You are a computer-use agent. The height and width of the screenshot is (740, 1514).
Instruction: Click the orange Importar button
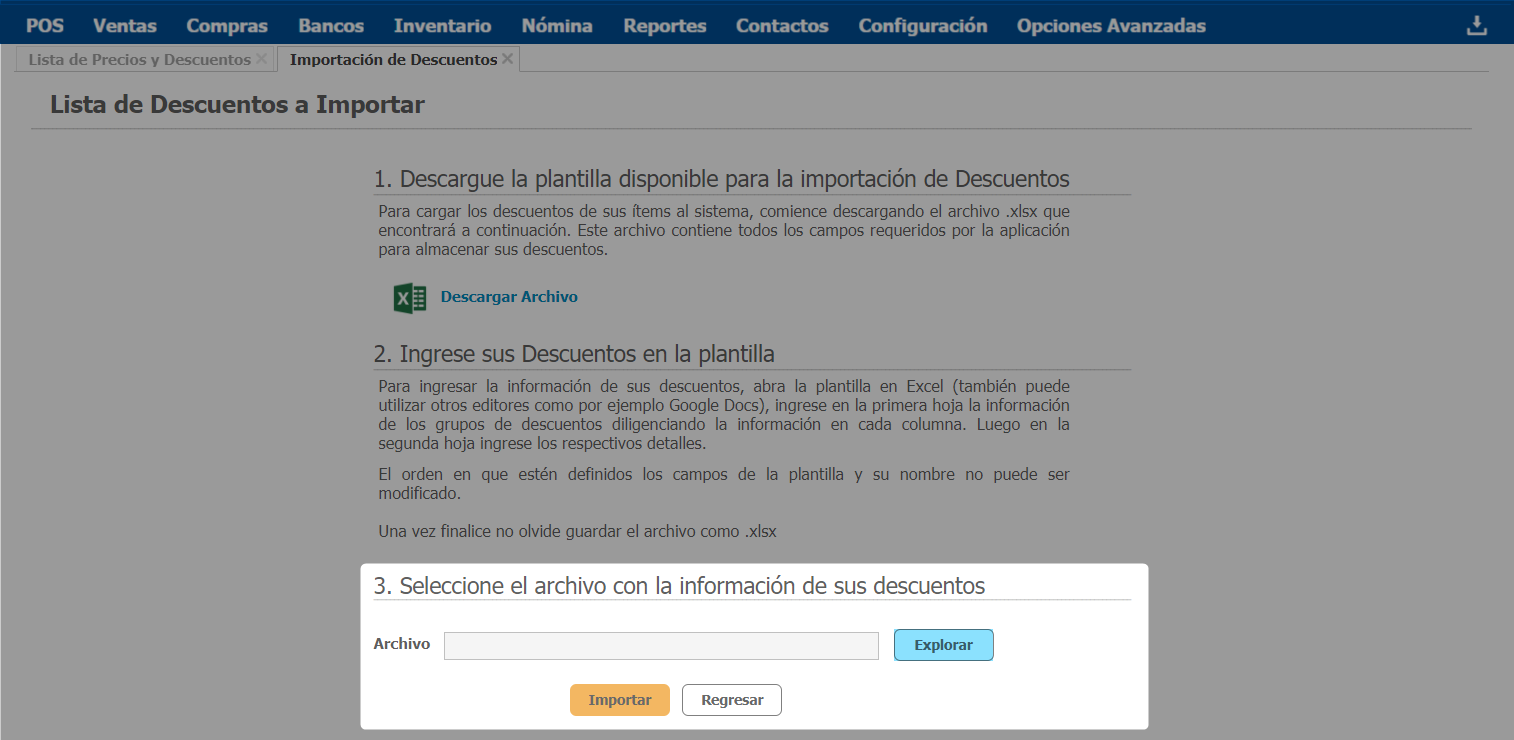(x=619, y=700)
